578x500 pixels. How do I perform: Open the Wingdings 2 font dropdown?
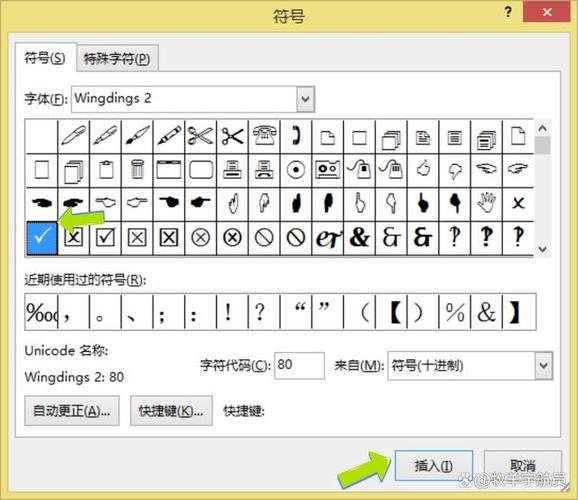click(x=306, y=99)
